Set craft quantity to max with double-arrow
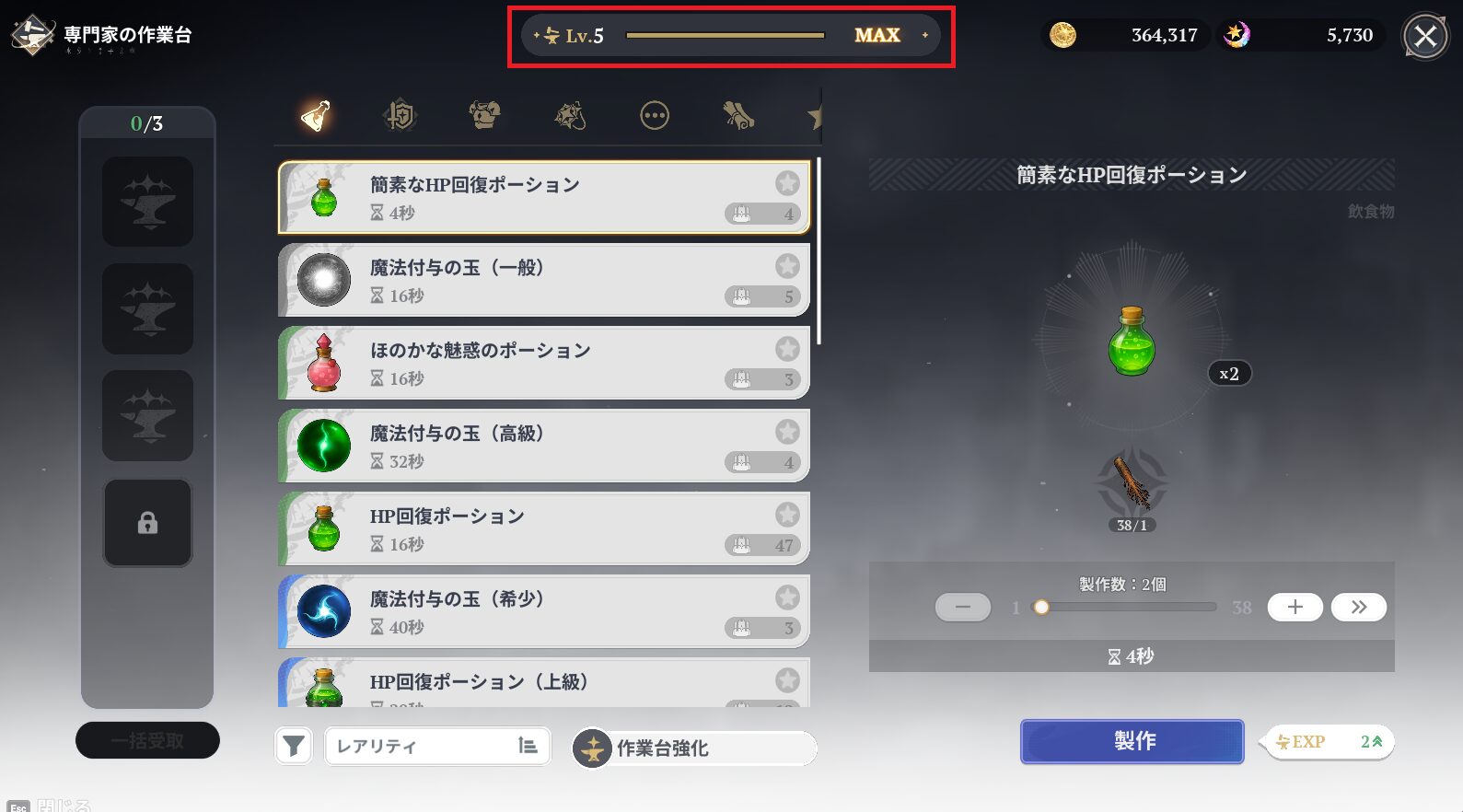The height and width of the screenshot is (812, 1463). click(1359, 607)
